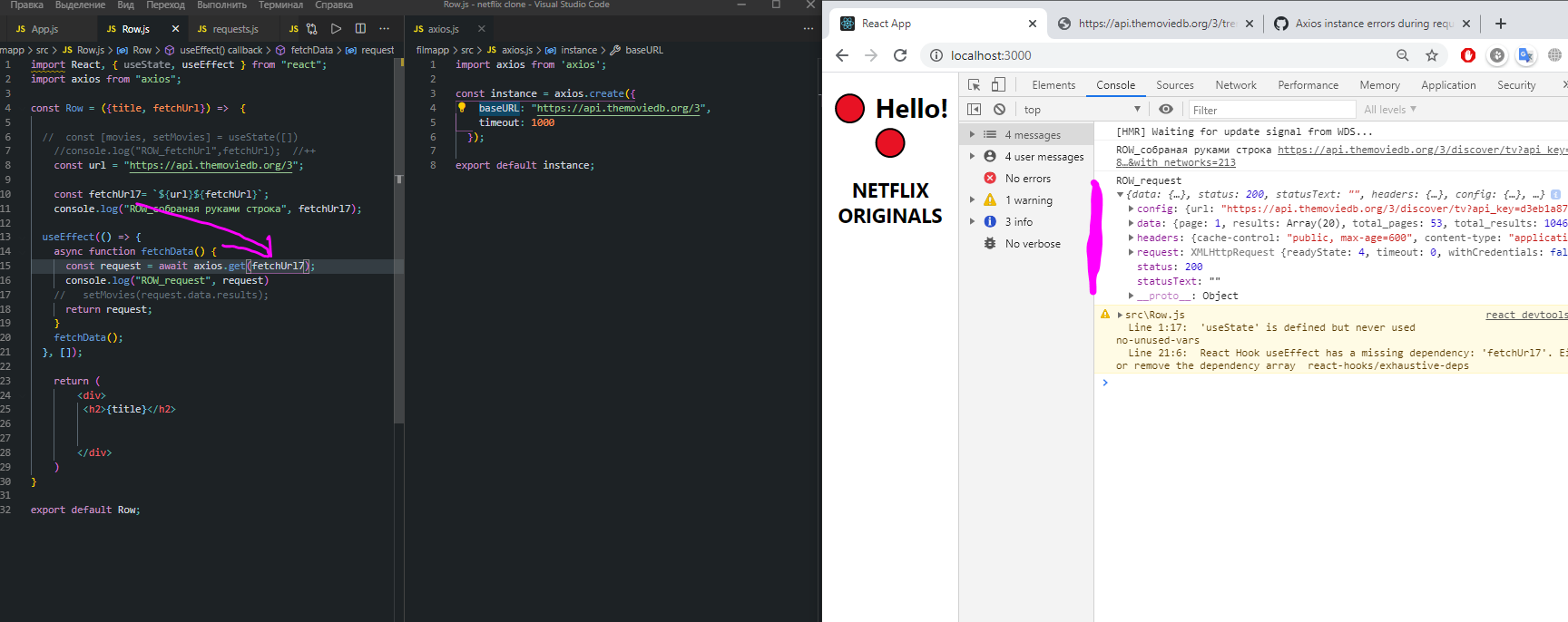Open the grey circular extension icon in Chrome toolbar
The width and height of the screenshot is (1568, 622).
(x=1497, y=55)
